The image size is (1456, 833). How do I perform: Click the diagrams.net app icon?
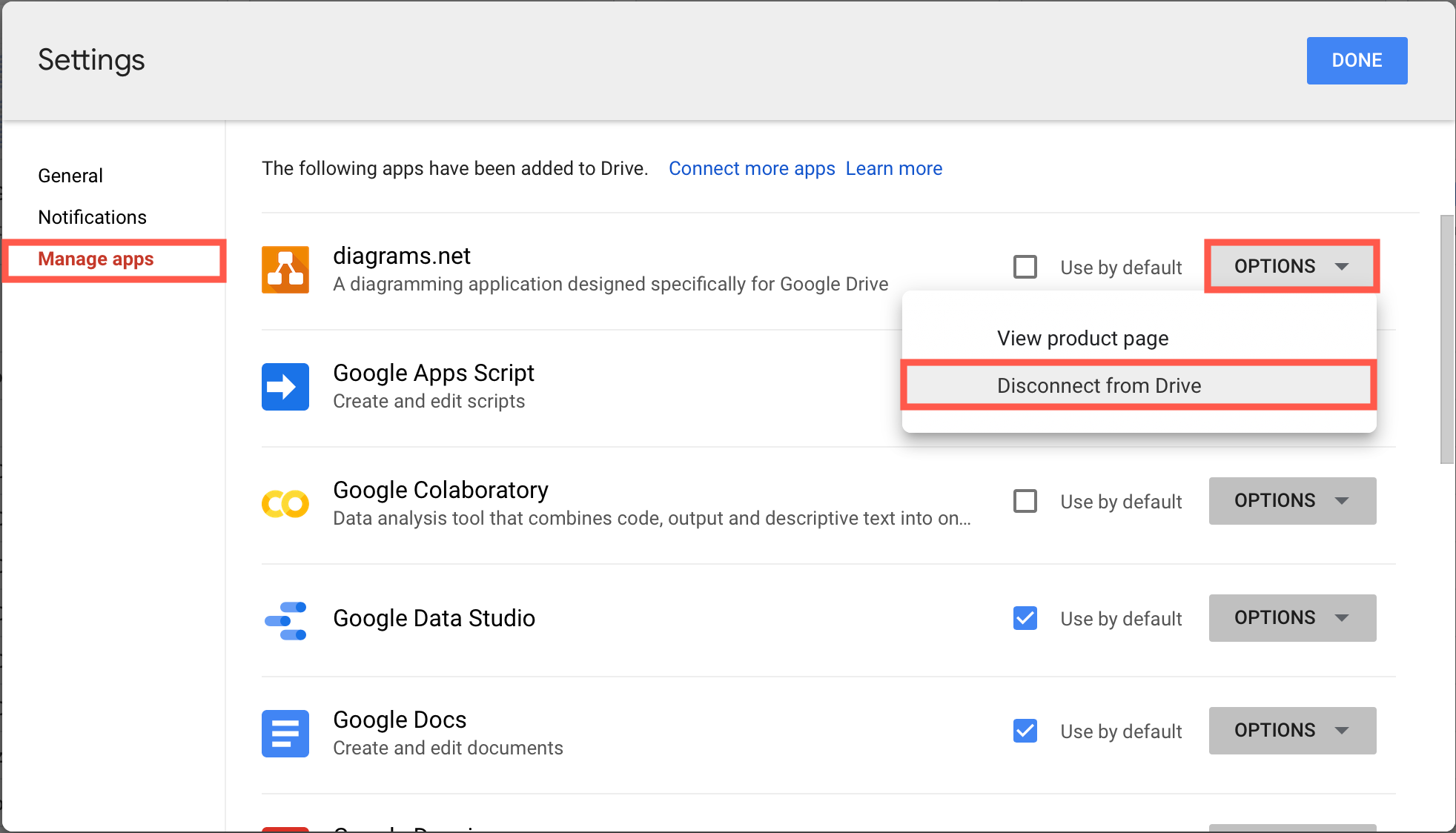click(x=285, y=269)
